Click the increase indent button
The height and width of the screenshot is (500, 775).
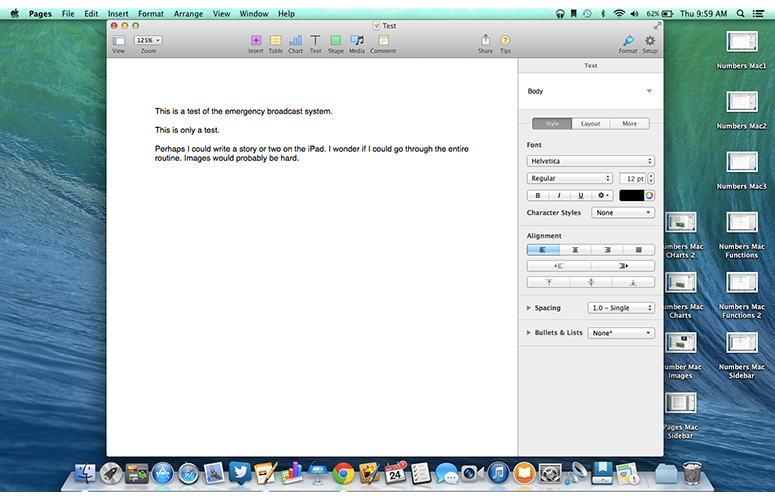tap(623, 266)
